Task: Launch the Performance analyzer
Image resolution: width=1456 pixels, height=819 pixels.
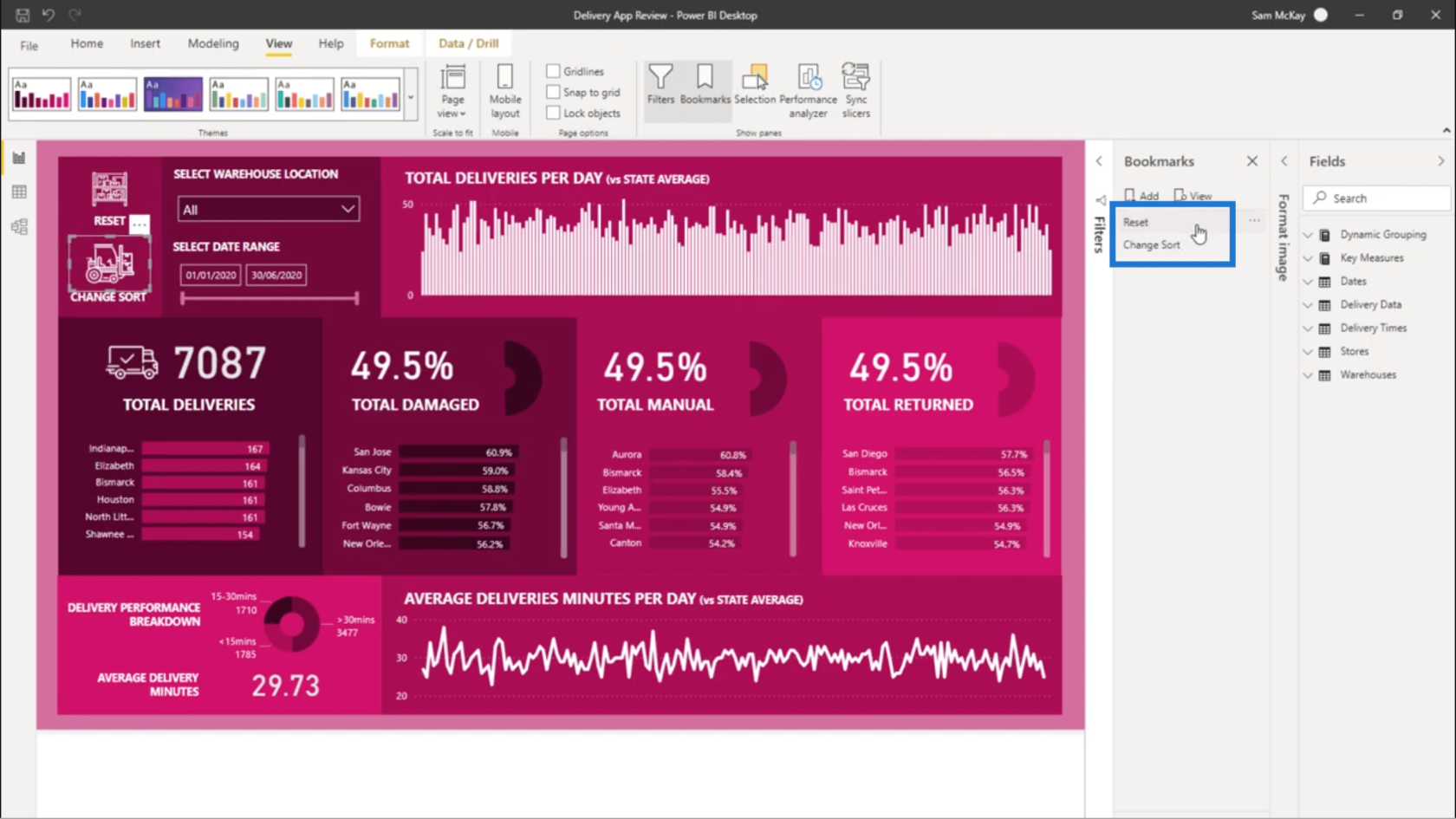Action: [808, 91]
